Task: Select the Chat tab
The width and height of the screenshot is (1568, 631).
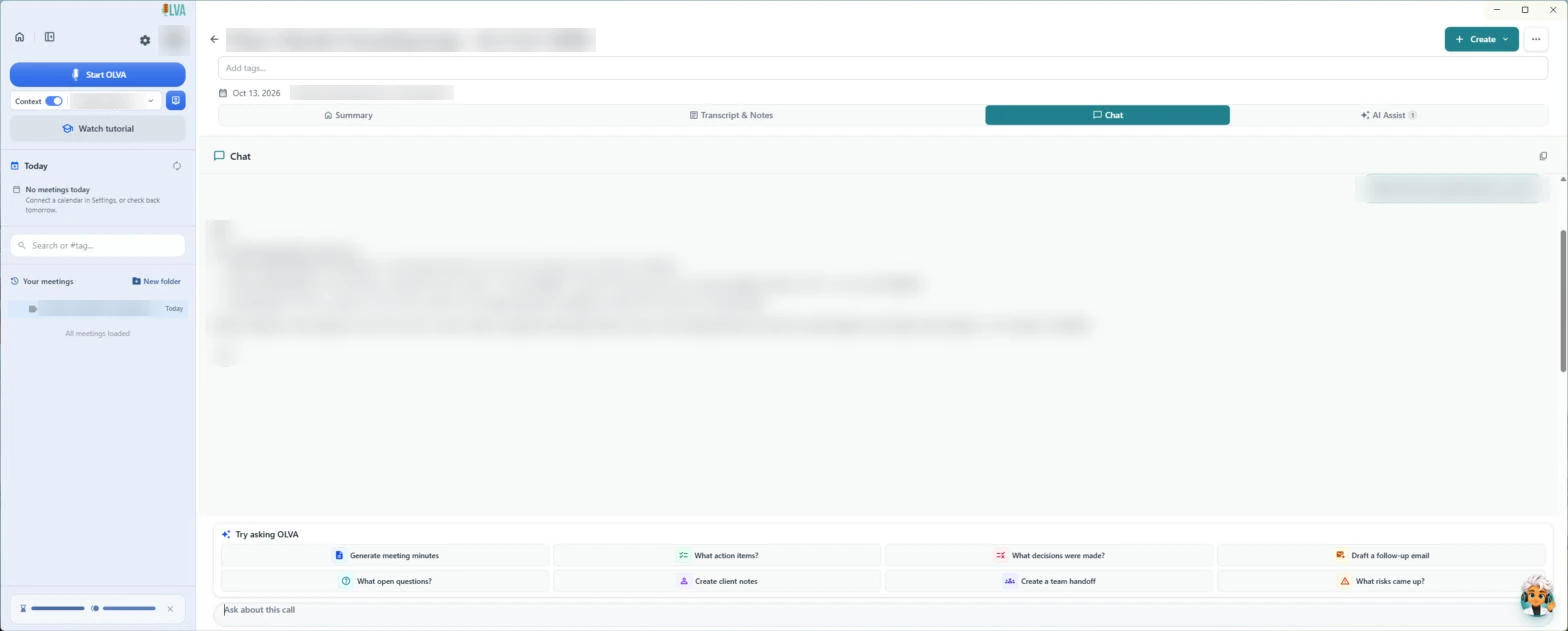Action: (x=1107, y=115)
